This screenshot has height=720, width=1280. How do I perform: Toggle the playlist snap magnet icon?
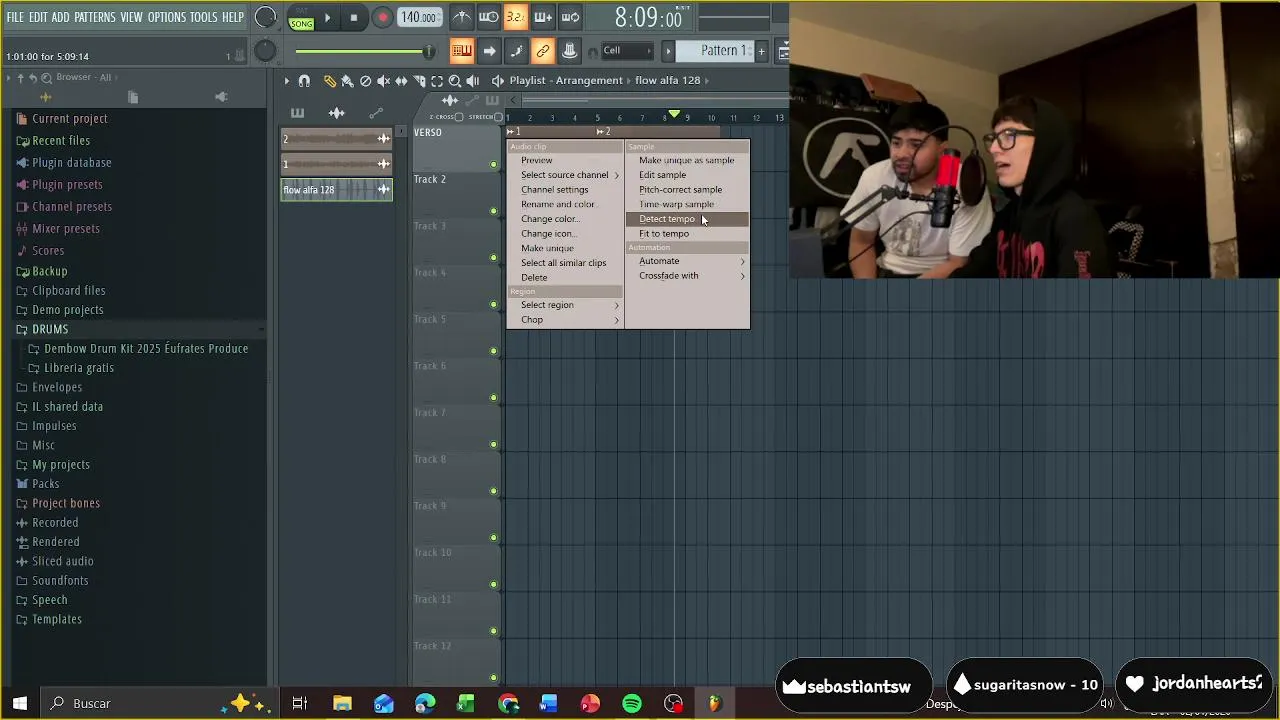point(304,81)
